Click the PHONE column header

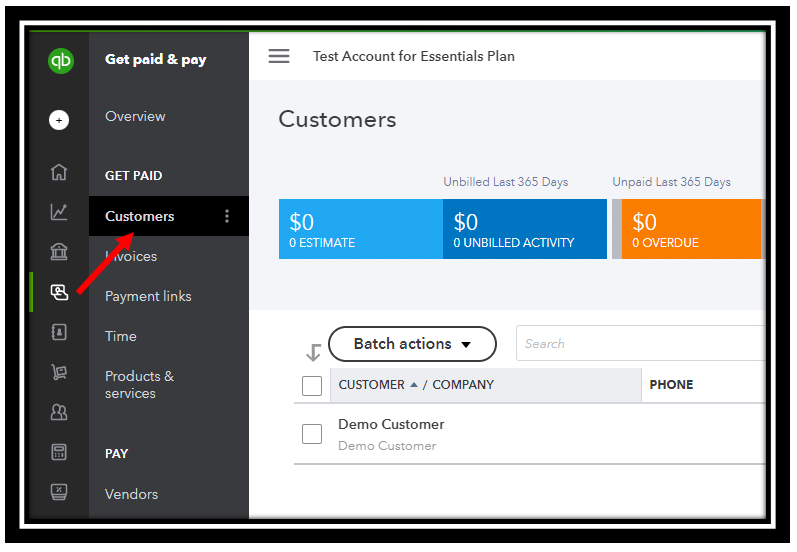pyautogui.click(x=671, y=385)
